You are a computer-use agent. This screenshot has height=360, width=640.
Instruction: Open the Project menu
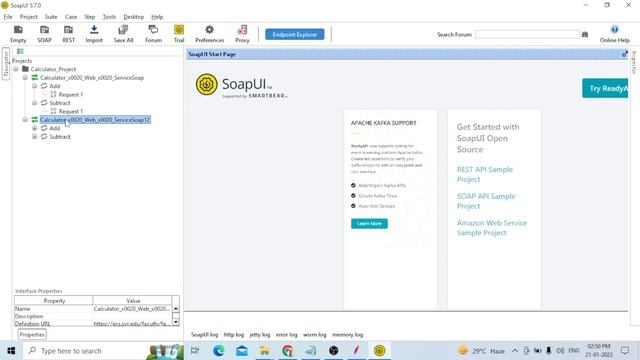(29, 17)
